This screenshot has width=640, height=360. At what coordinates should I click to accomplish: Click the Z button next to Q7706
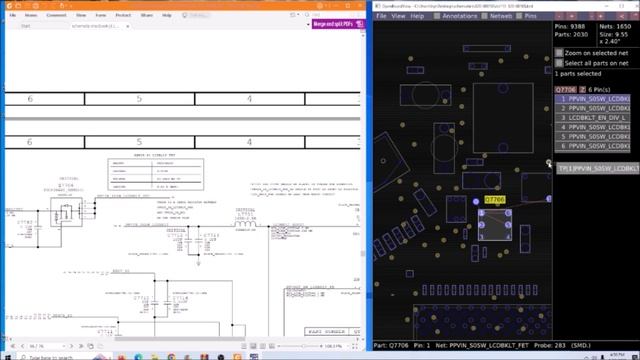[582, 89]
